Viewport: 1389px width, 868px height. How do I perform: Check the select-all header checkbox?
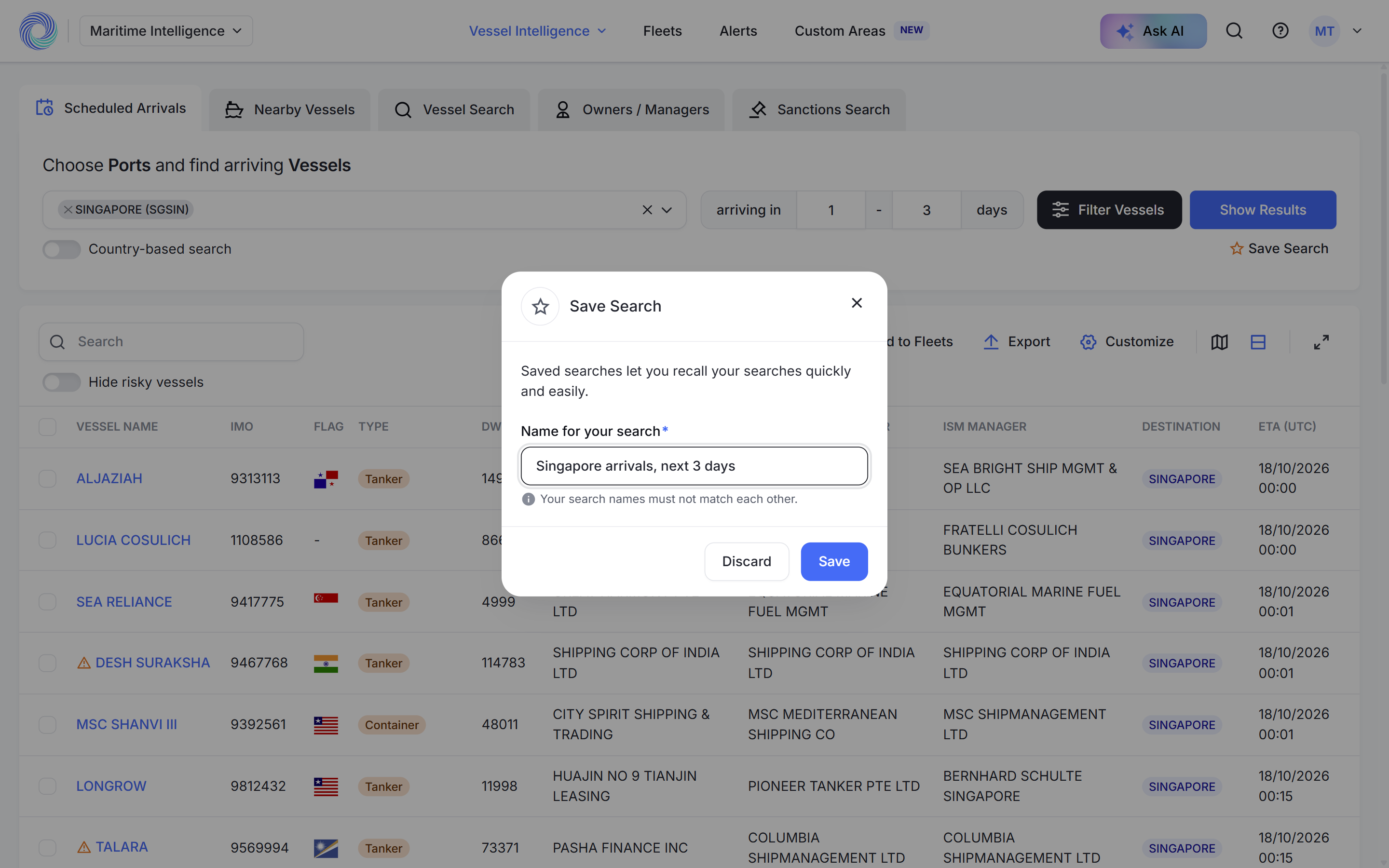pos(47,427)
